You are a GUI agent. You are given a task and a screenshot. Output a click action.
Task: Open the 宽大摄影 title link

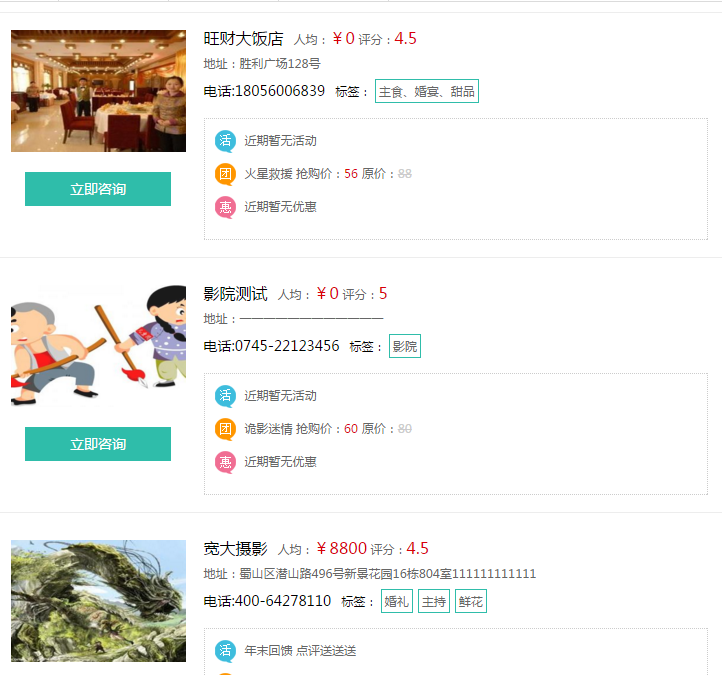(x=235, y=549)
